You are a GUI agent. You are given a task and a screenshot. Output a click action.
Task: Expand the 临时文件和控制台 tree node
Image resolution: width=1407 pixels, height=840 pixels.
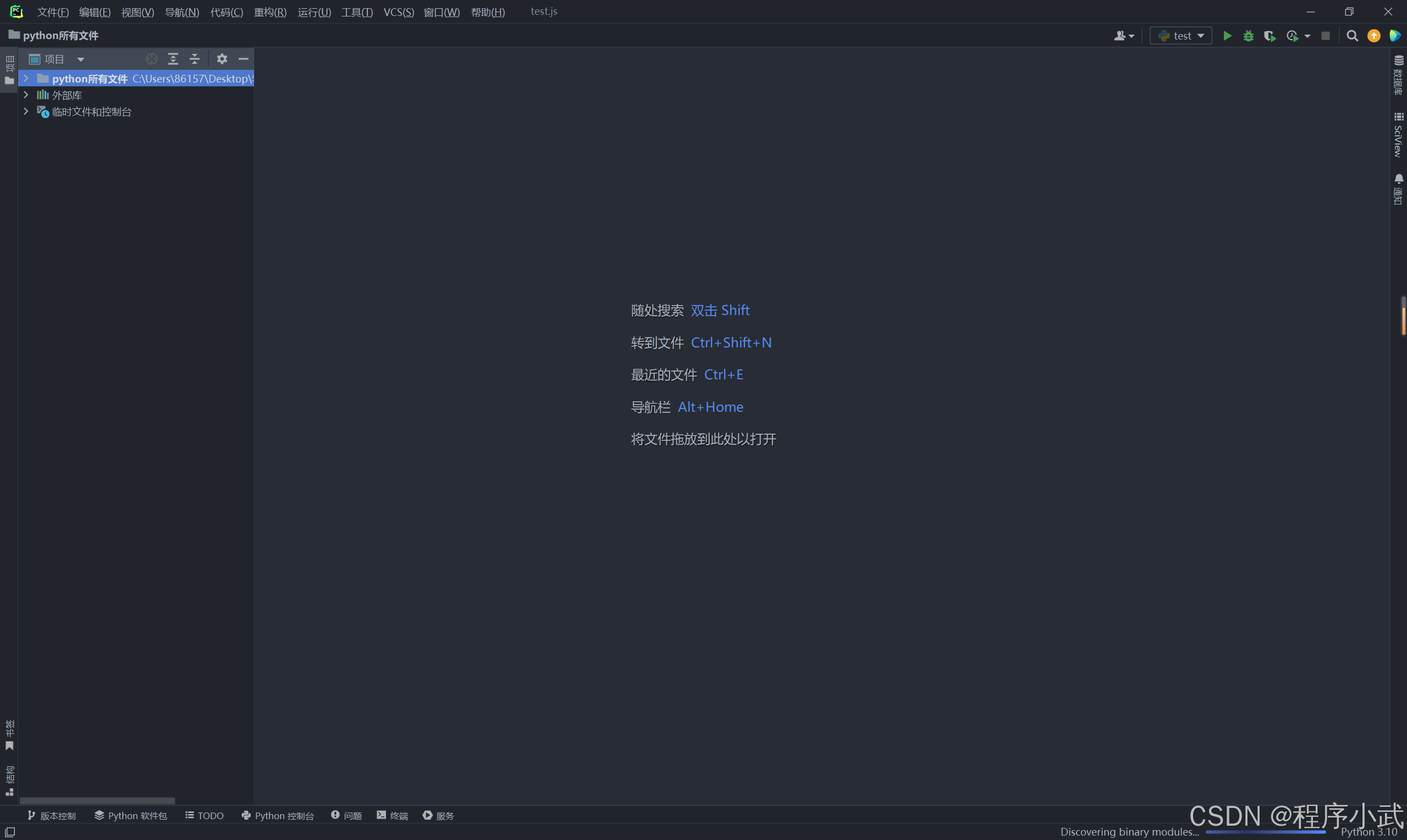pyautogui.click(x=26, y=112)
